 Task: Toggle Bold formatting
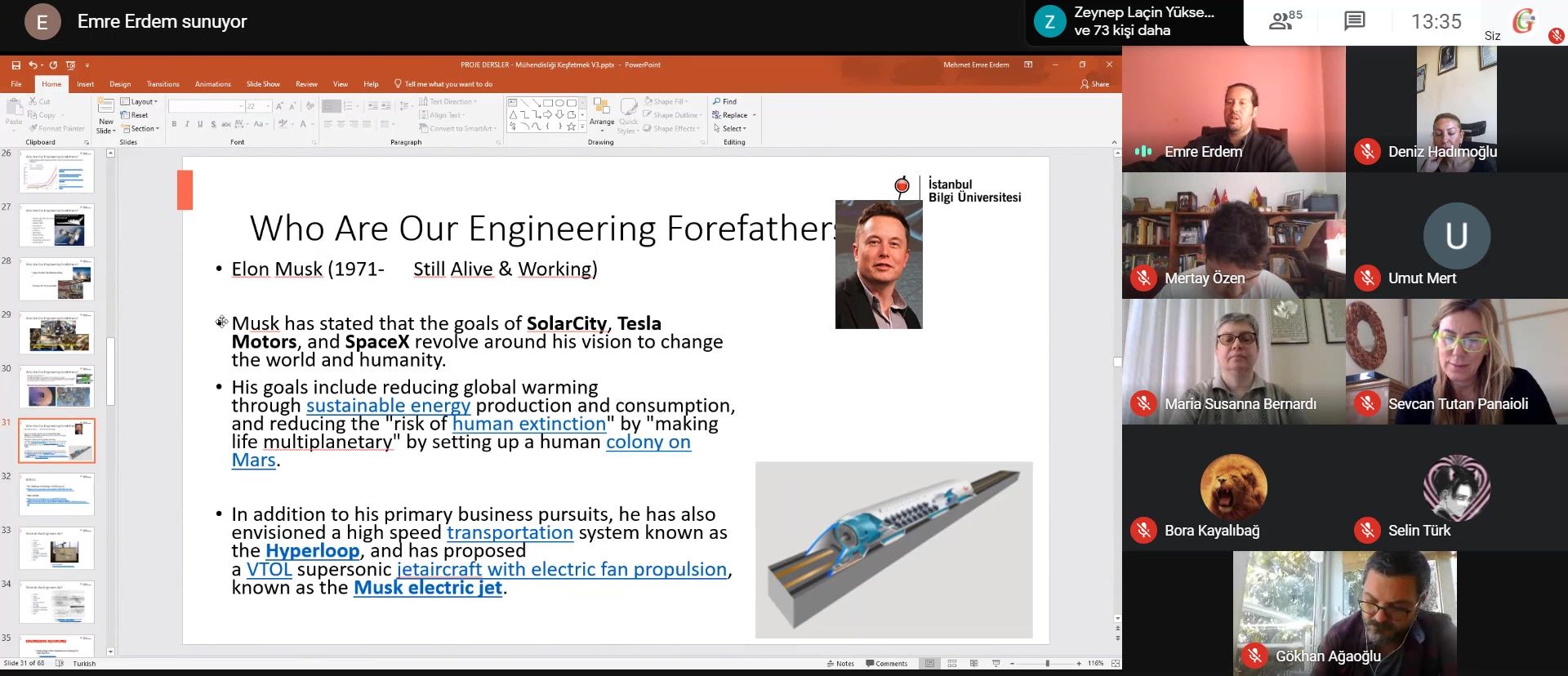(174, 124)
